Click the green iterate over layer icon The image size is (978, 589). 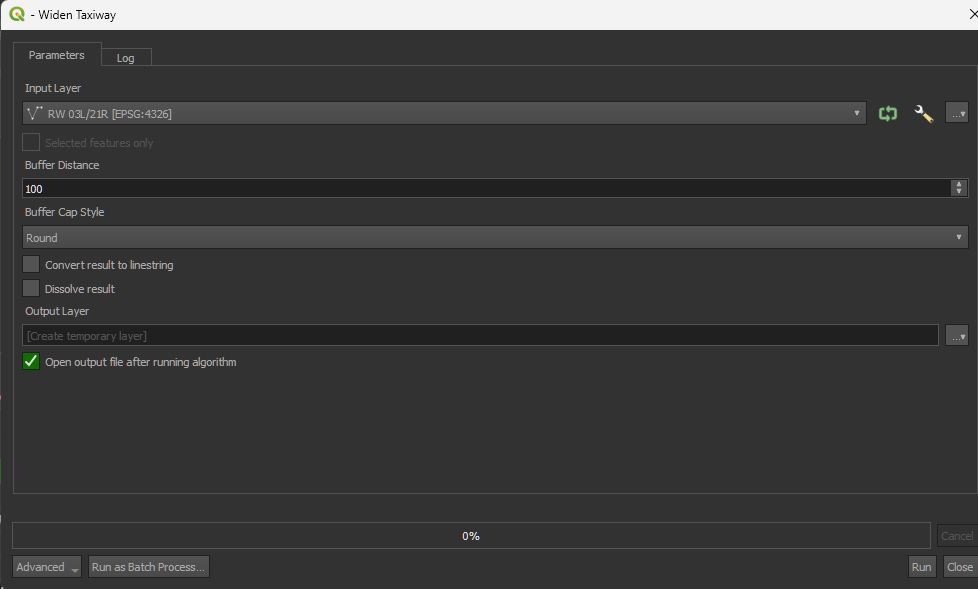[x=887, y=114]
